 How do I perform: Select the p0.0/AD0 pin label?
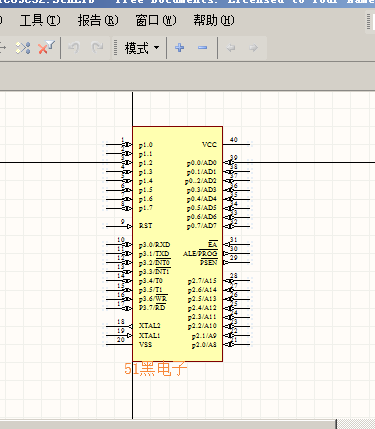click(x=202, y=163)
